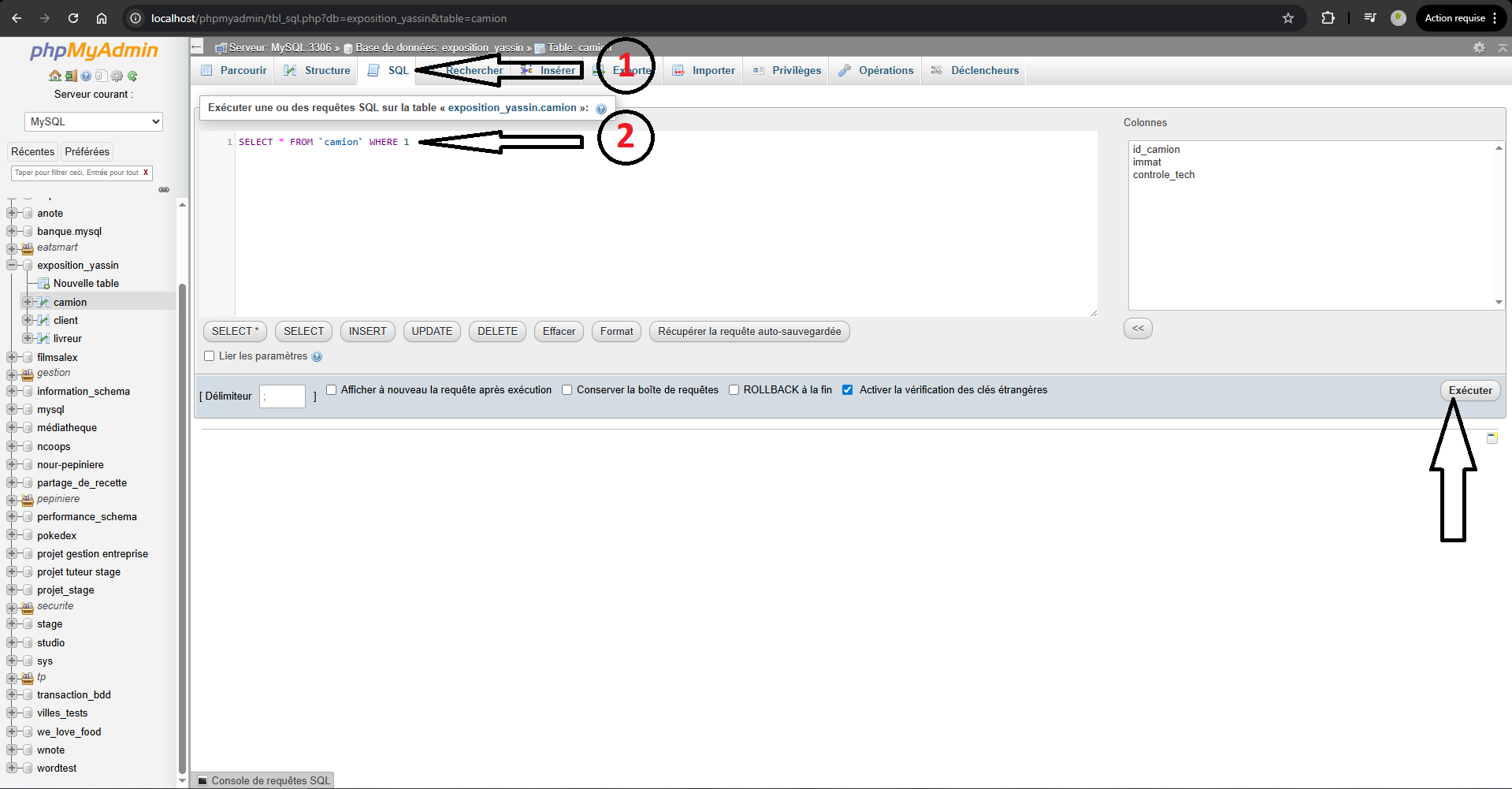The height and width of the screenshot is (789, 1512).
Task: Open the MySQL documentation page icon
Action: 102,76
